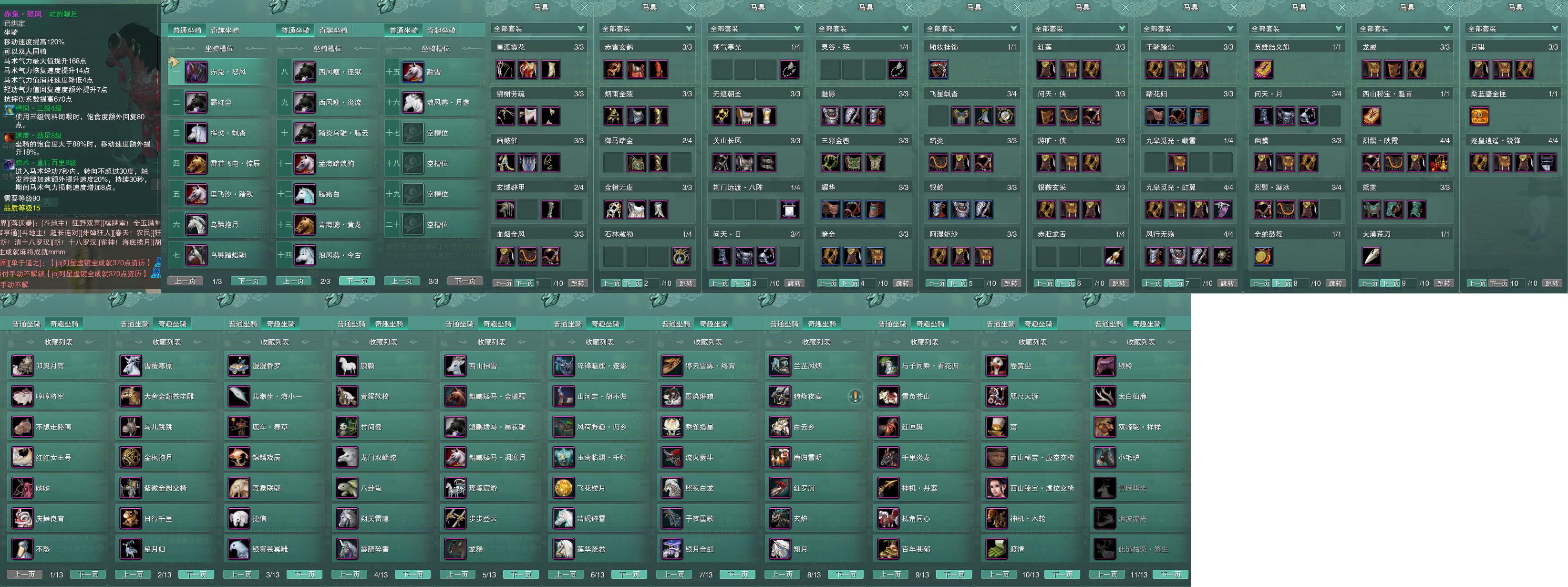Open 奇趣坐骑 tab above 融雪 list
1568x587 pixels.
(442, 31)
